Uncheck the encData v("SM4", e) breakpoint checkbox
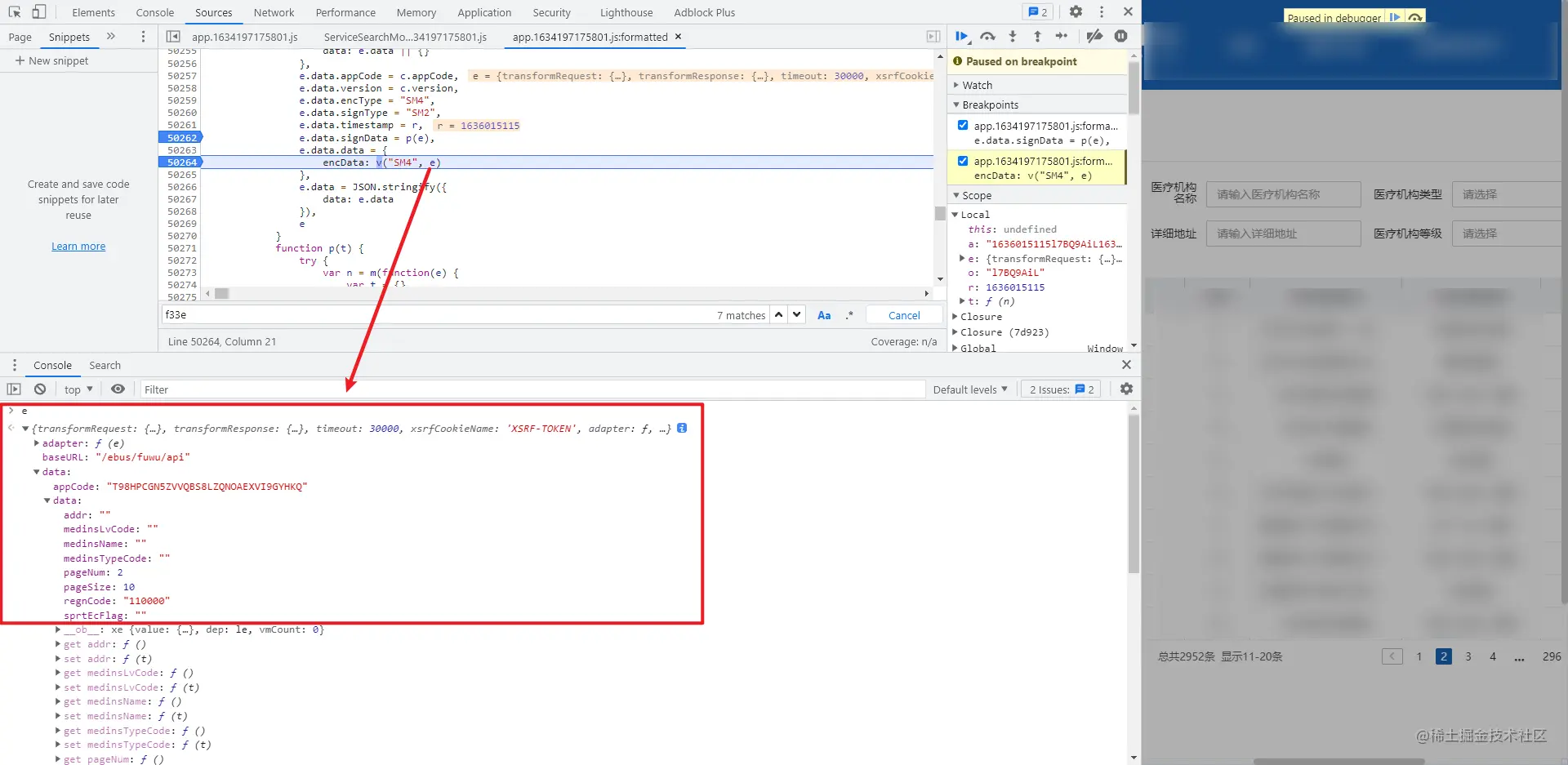Image resolution: width=1568 pixels, height=765 pixels. (x=963, y=161)
